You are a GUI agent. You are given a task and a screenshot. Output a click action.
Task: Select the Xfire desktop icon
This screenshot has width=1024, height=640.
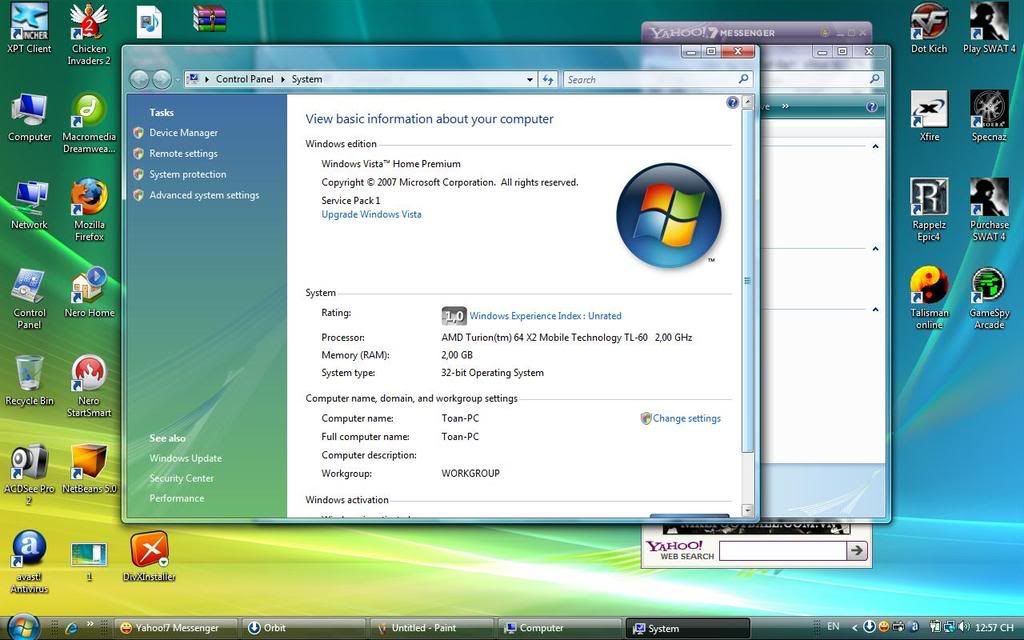tap(929, 116)
